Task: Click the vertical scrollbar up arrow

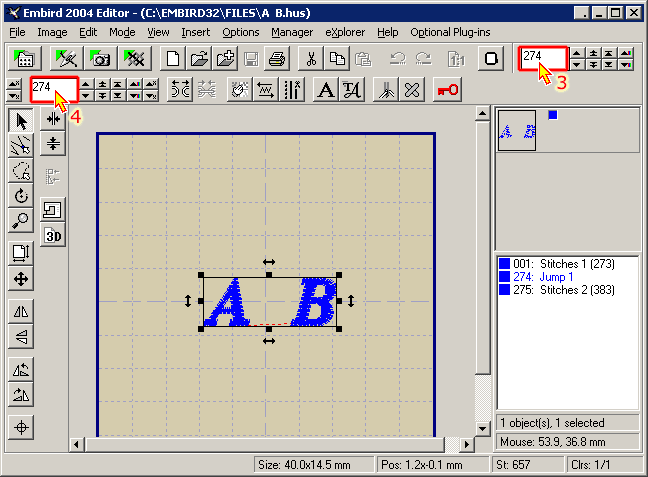Action: pos(482,113)
